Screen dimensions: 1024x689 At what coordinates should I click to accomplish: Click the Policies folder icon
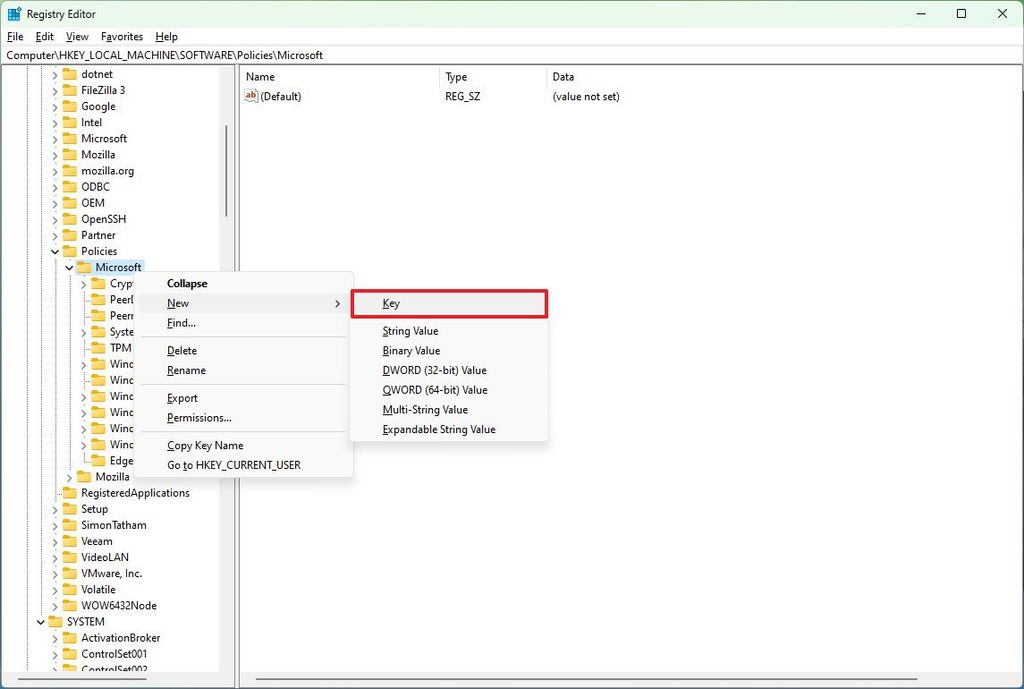[70, 251]
